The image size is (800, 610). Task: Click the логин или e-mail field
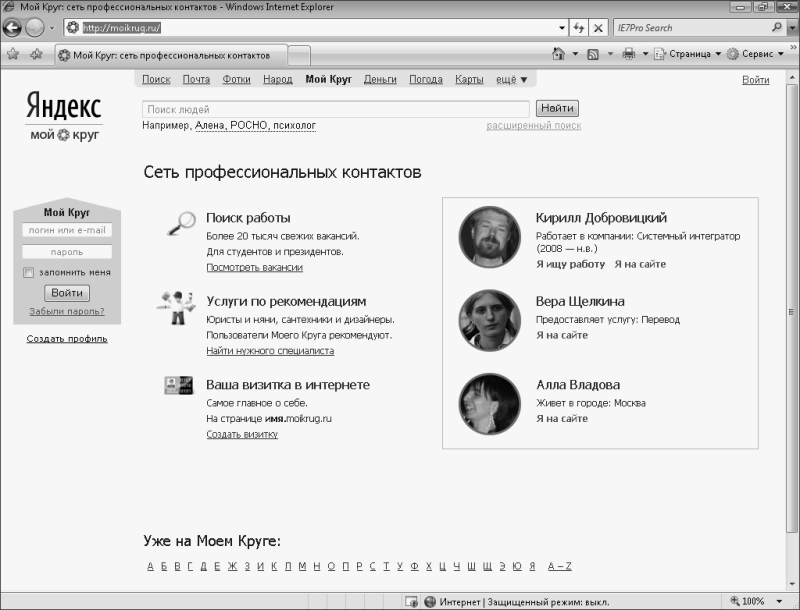pos(67,230)
